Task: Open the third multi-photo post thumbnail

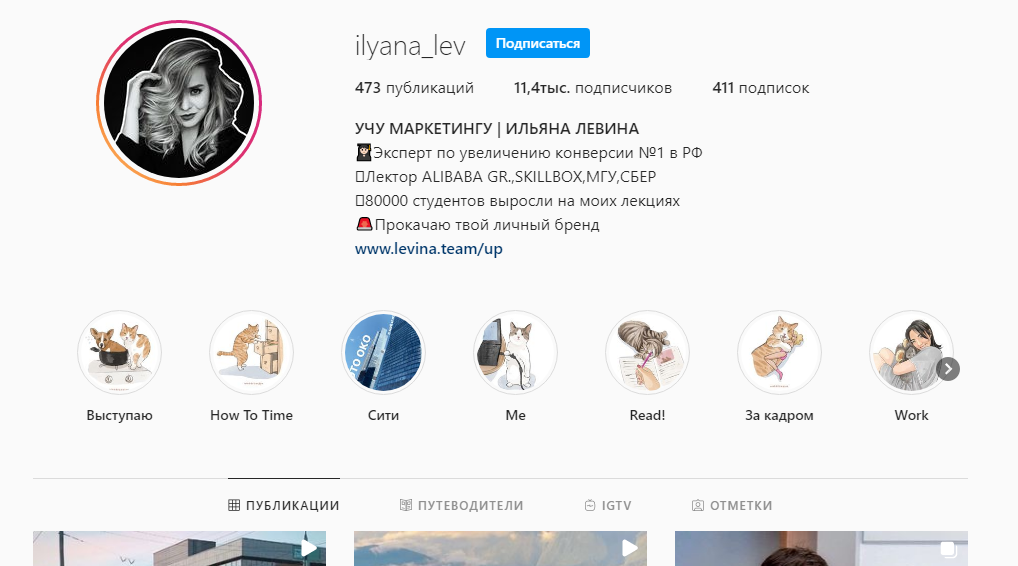Action: point(821,548)
